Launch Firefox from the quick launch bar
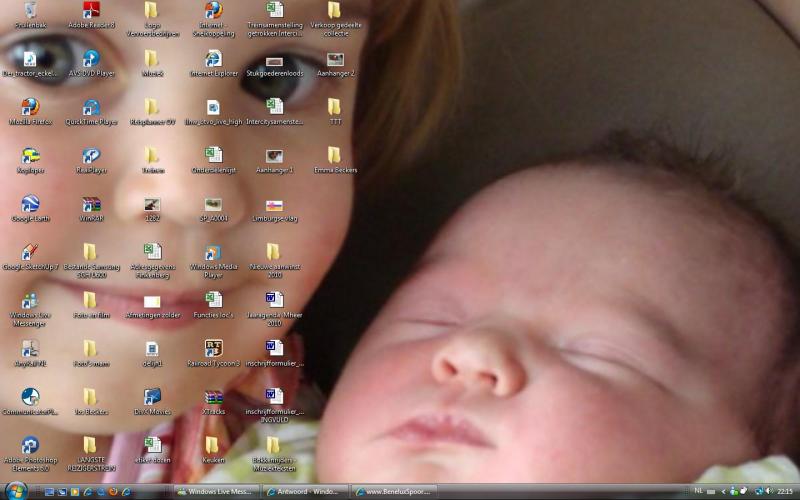800x500 pixels. tap(113, 492)
